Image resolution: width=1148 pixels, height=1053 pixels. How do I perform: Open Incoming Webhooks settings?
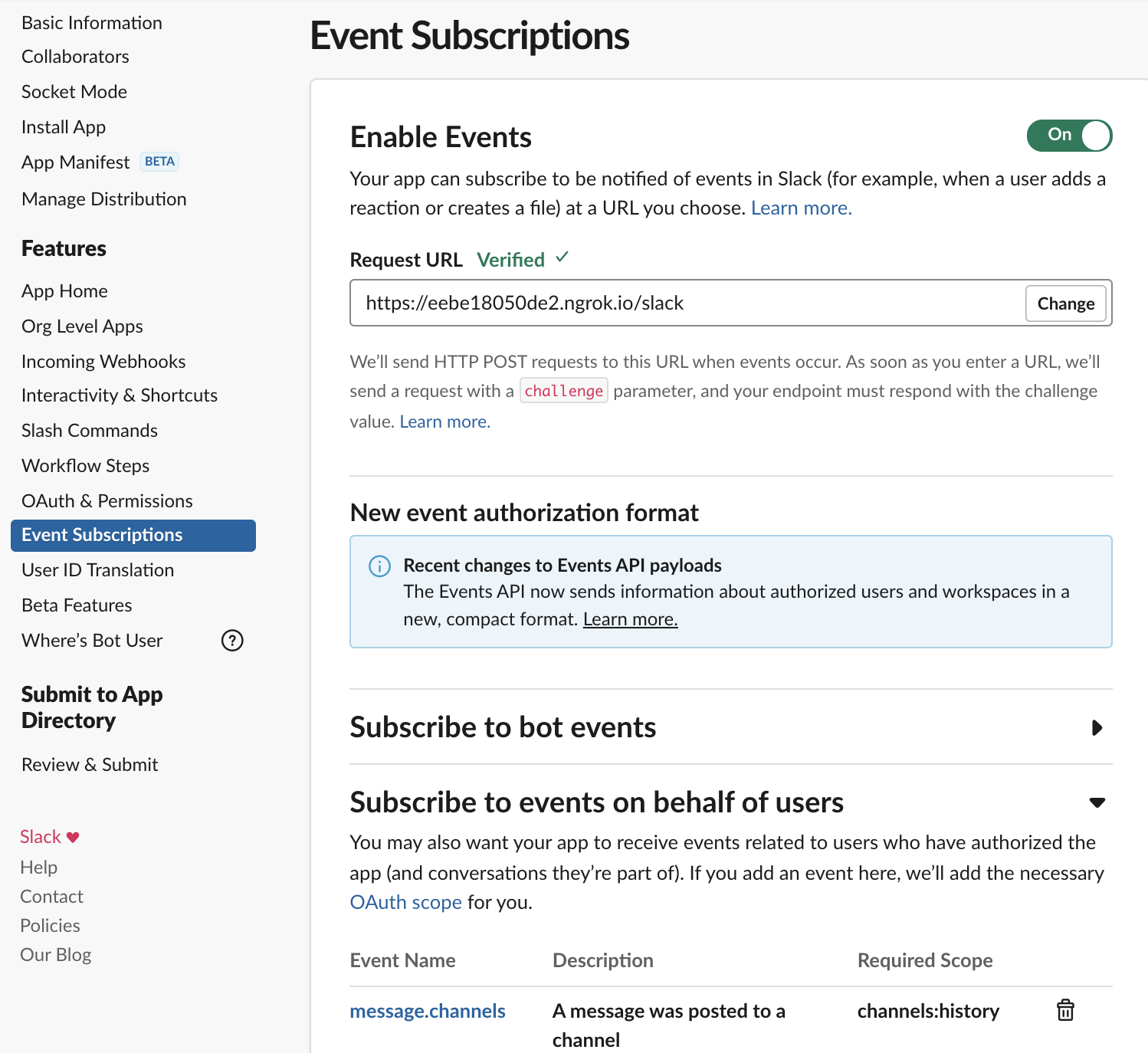103,362
